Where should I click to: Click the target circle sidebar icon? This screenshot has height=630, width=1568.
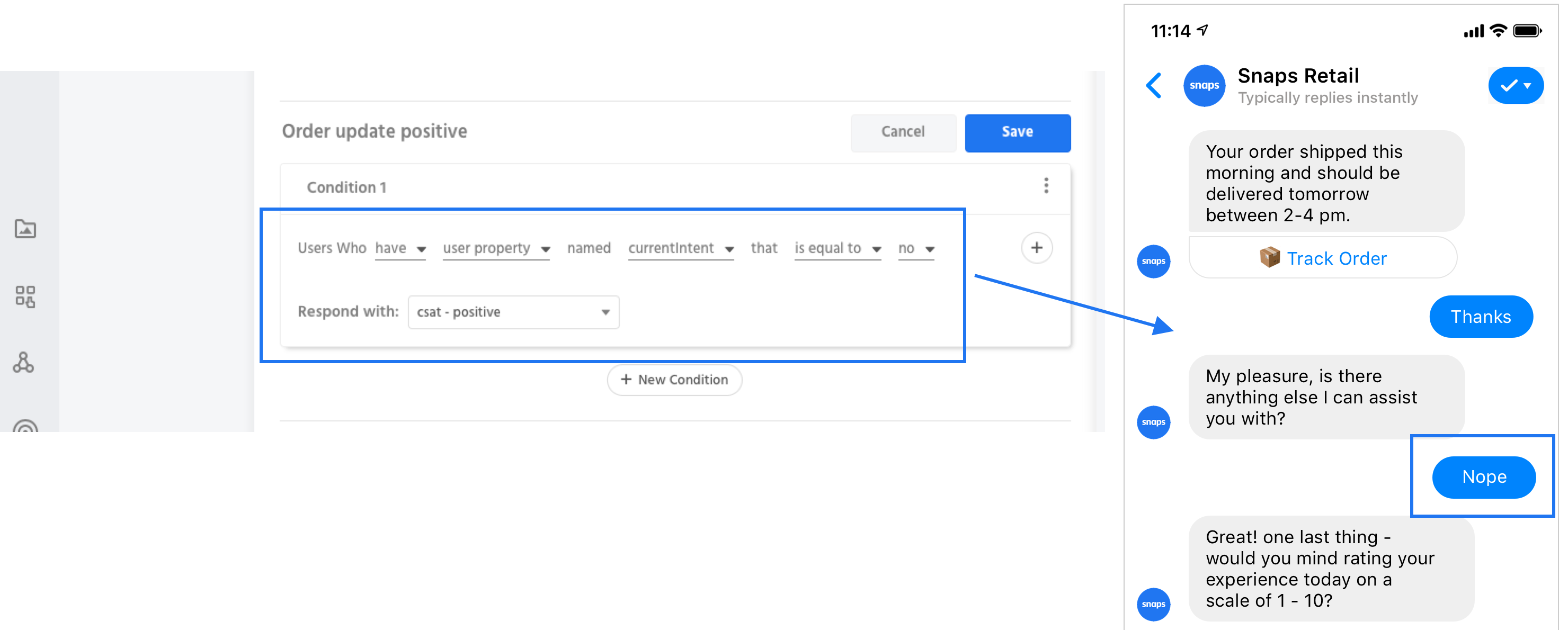(x=25, y=426)
